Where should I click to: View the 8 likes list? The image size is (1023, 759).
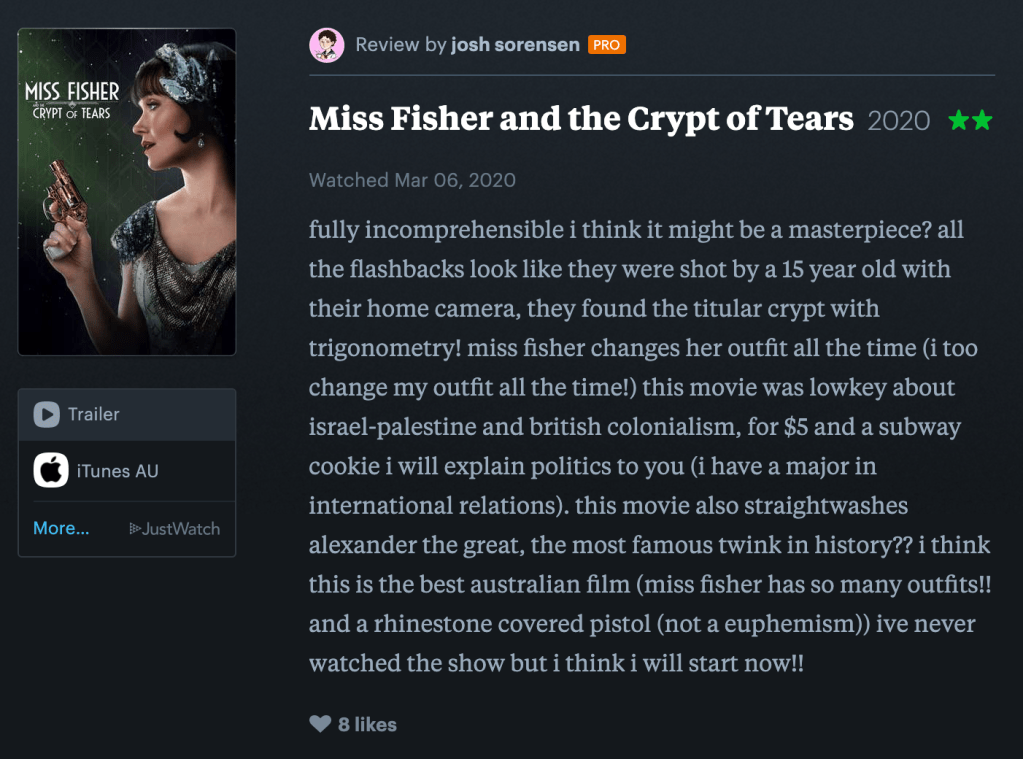coord(367,725)
